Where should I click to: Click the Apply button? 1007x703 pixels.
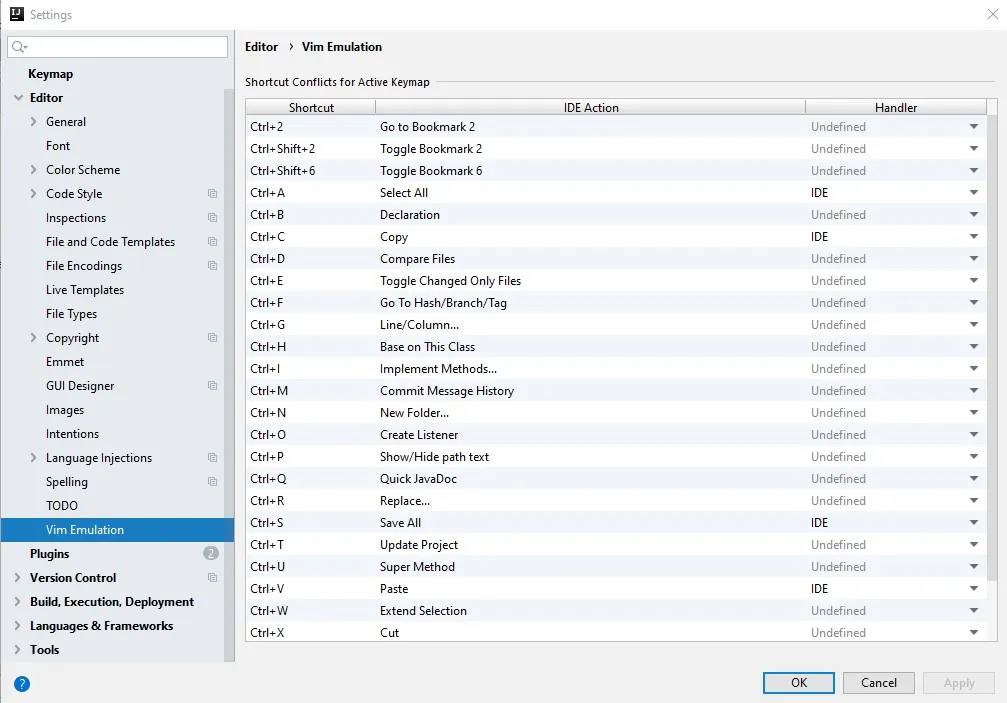click(x=959, y=682)
